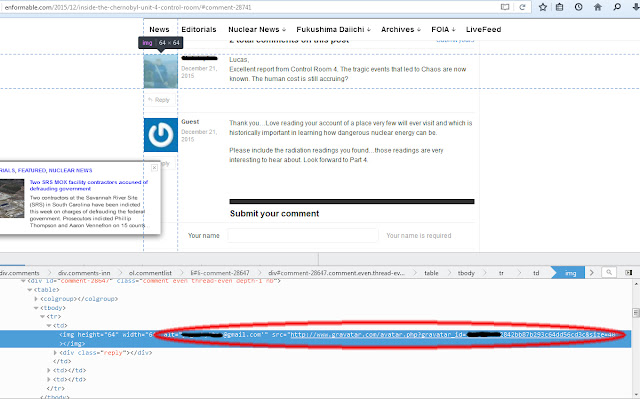This screenshot has width=640, height=399.
Task: Click the FEATURED, NUCLEAR NEWS category link
Action: click(55, 170)
